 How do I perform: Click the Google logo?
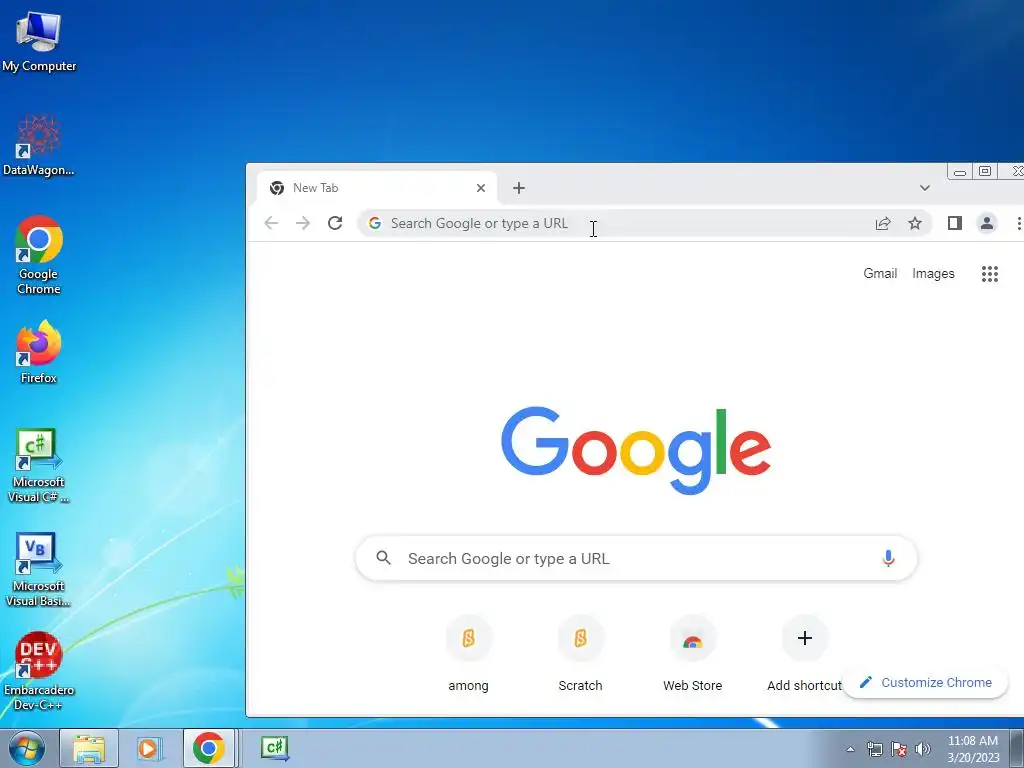(636, 449)
